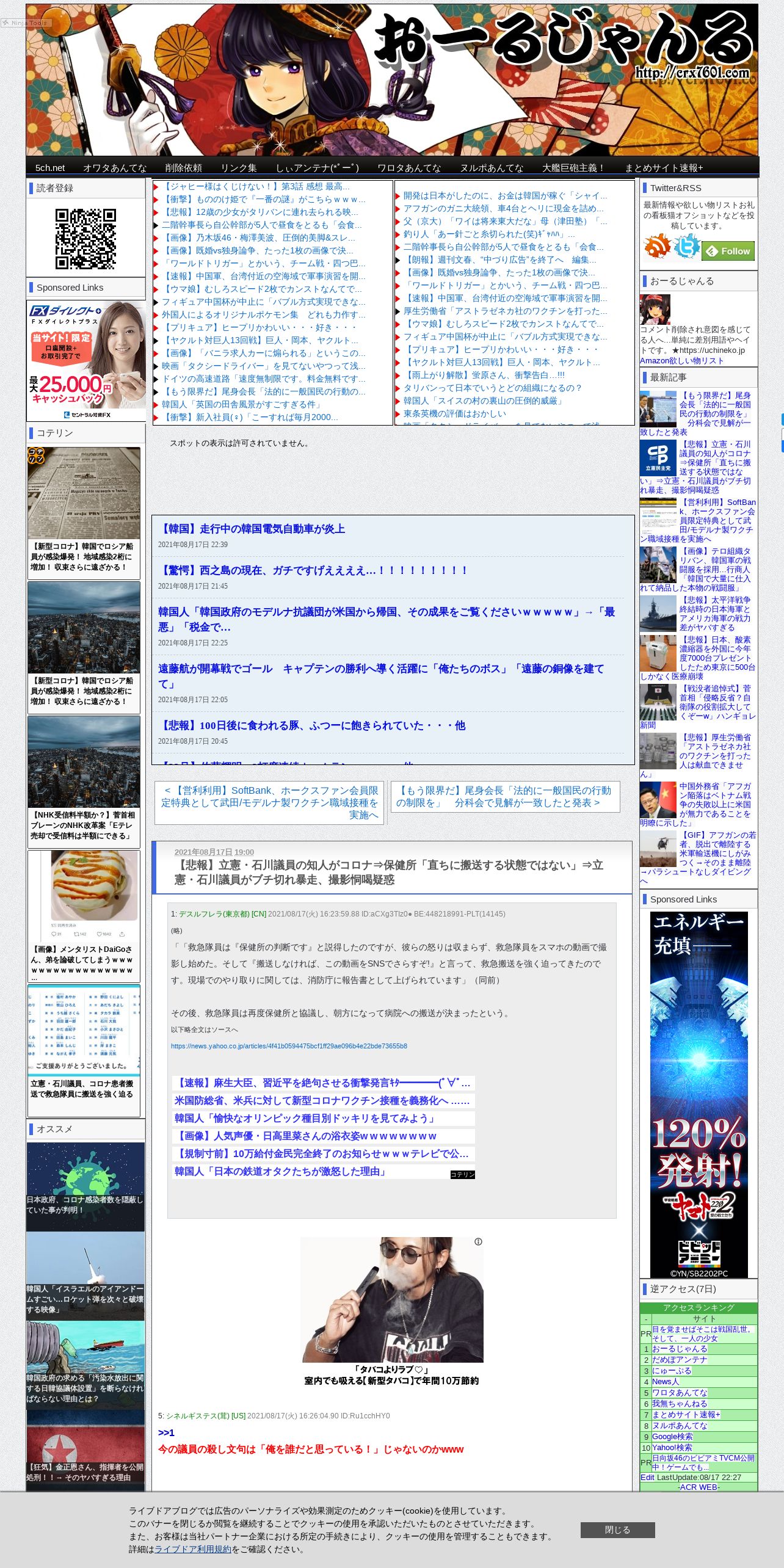Open article title 【悲報】立憲・石川議員の知人がコロナ

click(389, 872)
